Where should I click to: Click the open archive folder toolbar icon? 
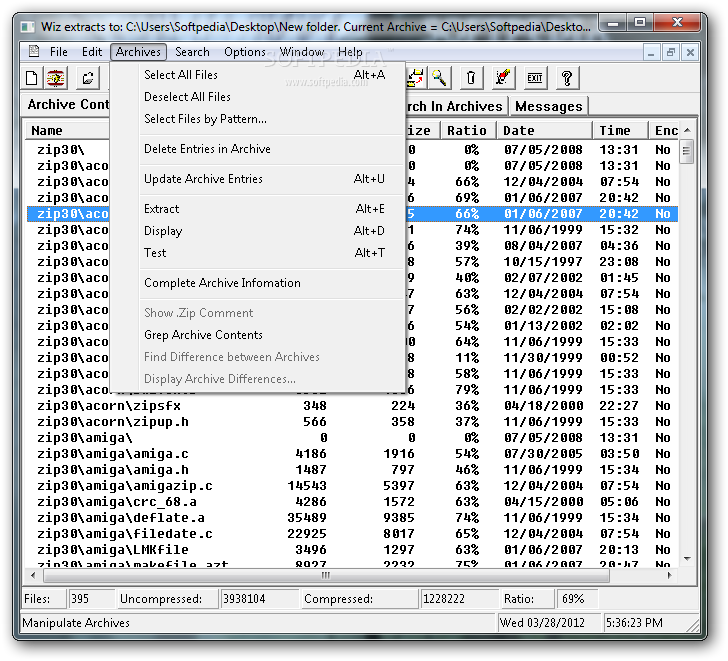tap(88, 78)
